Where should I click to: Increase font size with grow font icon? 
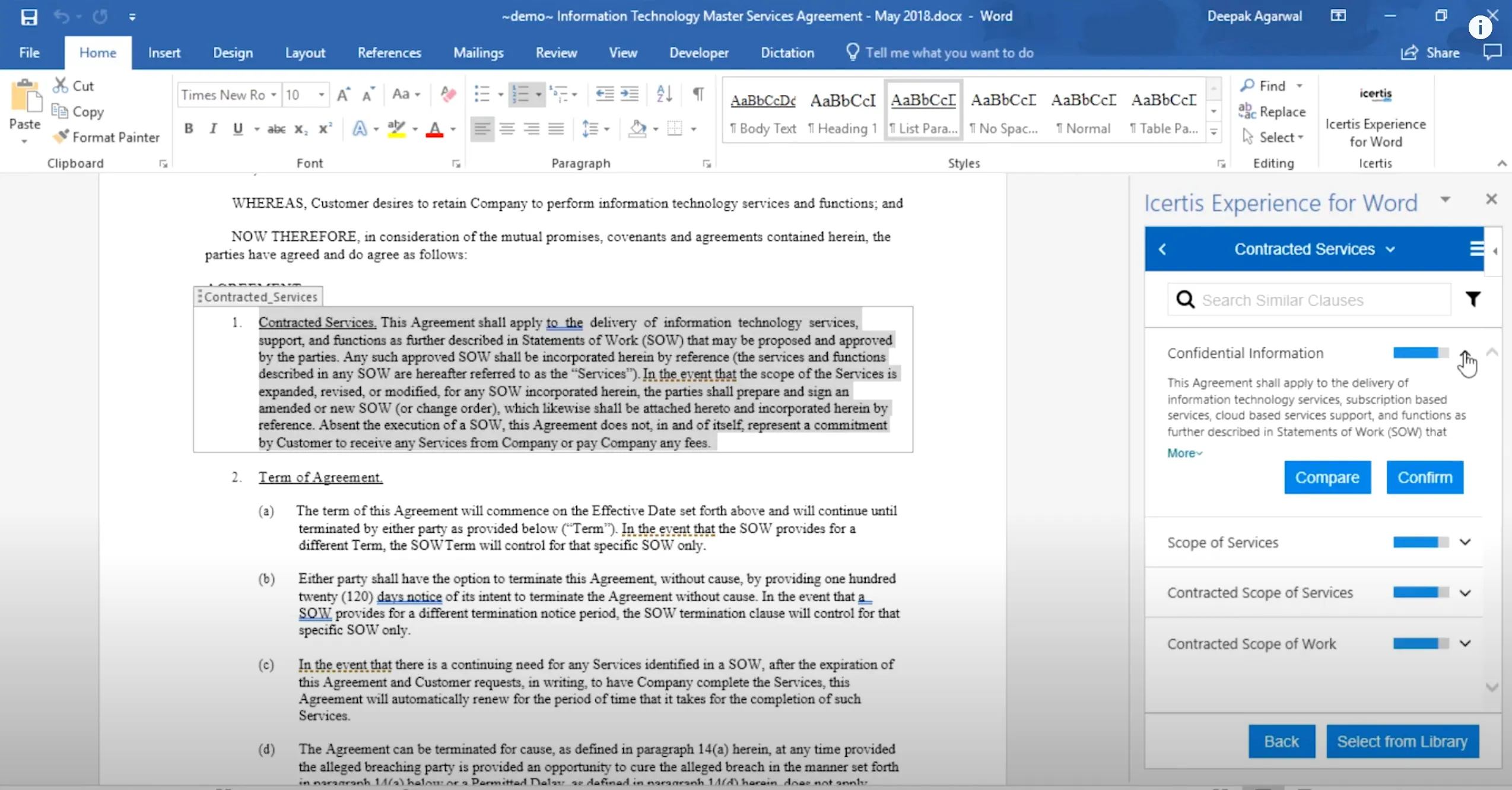343,94
